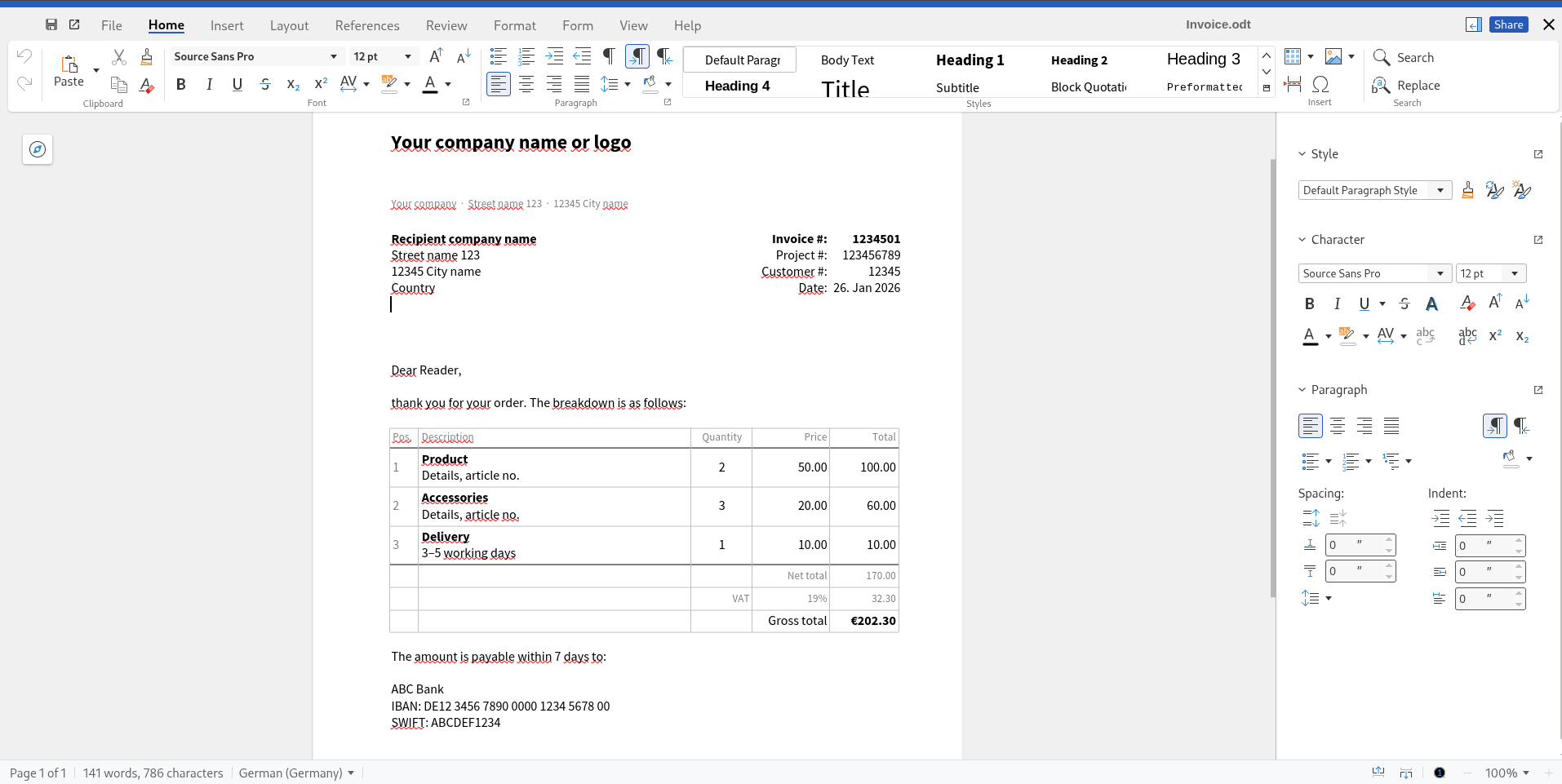Open the language dropdown German (Germany)
The width and height of the screenshot is (1562, 784).
tap(296, 773)
